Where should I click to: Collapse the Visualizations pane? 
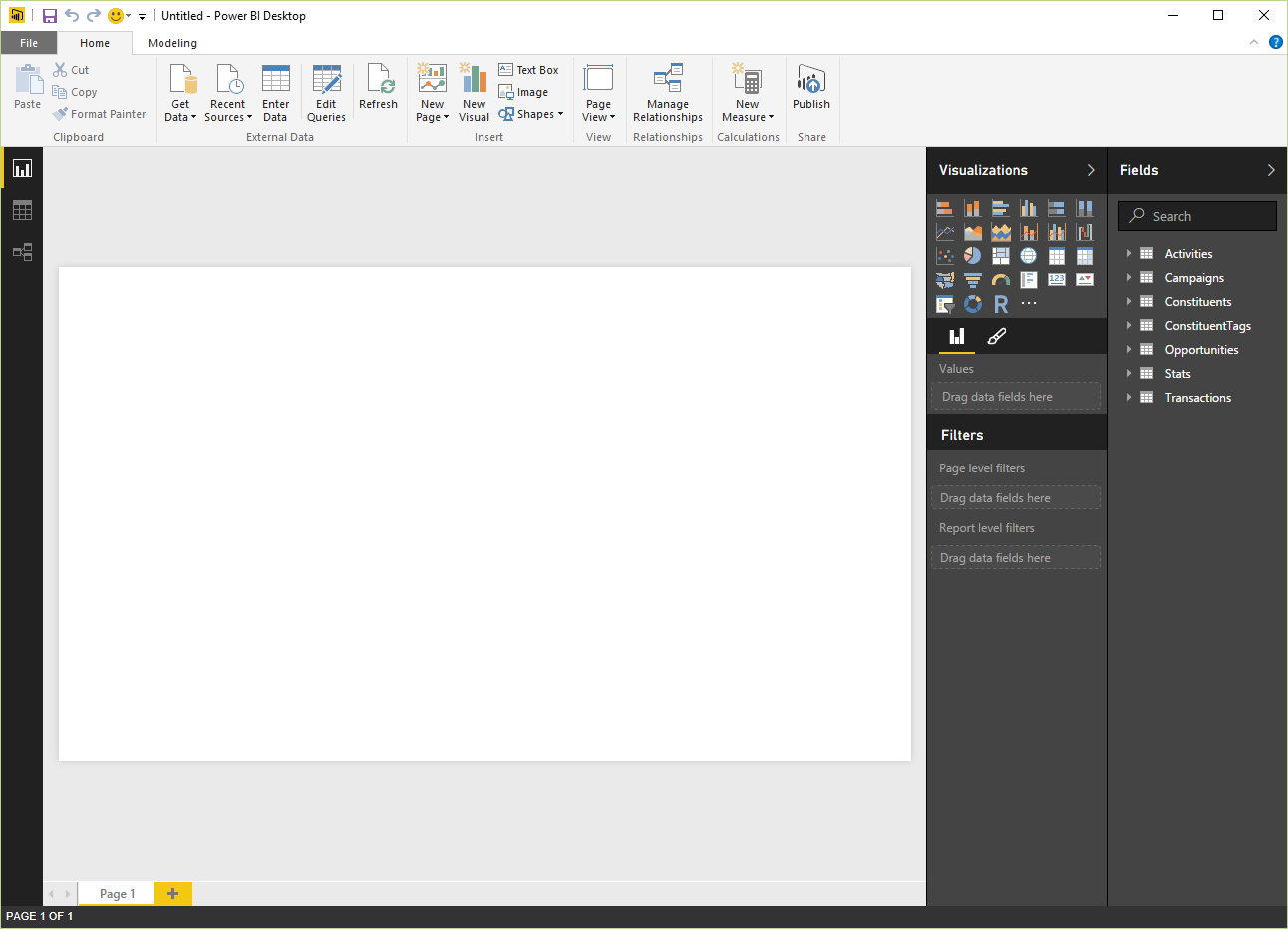(1091, 170)
